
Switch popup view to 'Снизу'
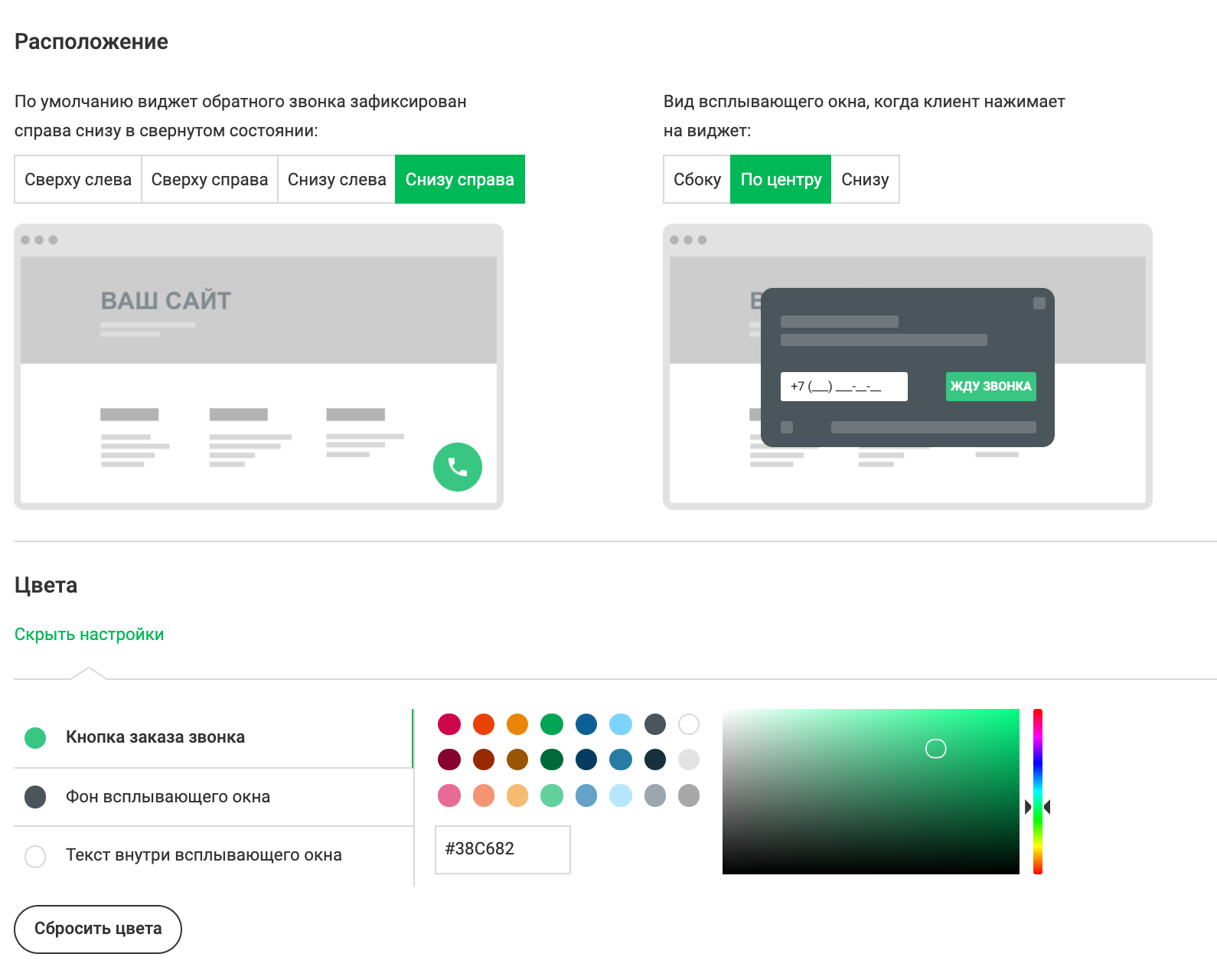coord(865,179)
